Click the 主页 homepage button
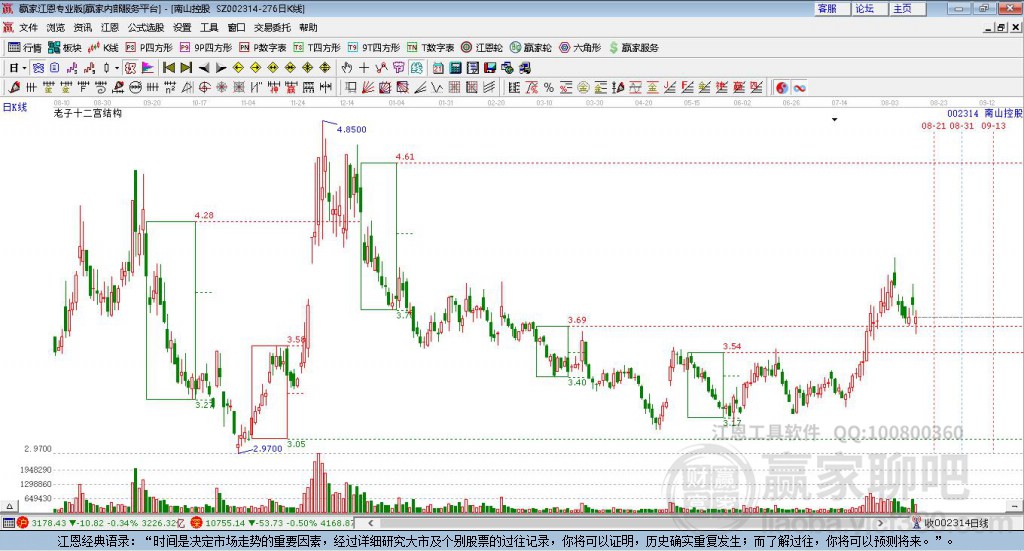 [908, 8]
